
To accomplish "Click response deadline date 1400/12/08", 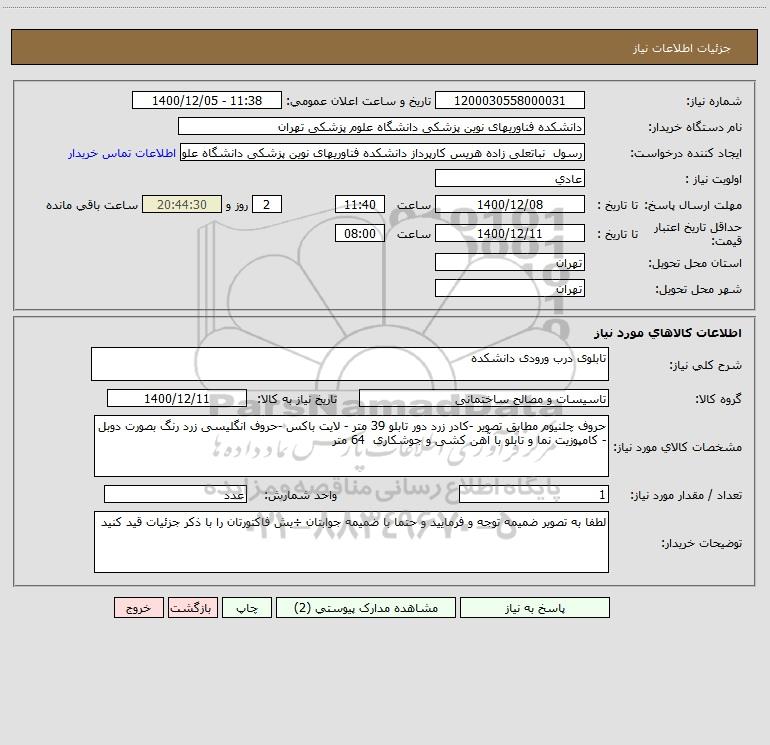I will tap(510, 204).
